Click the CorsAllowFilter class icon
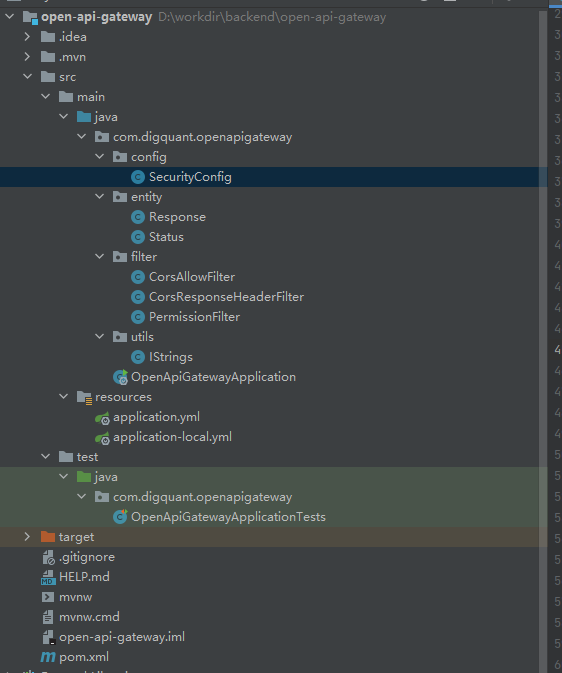This screenshot has height=673, width=562. (137, 277)
